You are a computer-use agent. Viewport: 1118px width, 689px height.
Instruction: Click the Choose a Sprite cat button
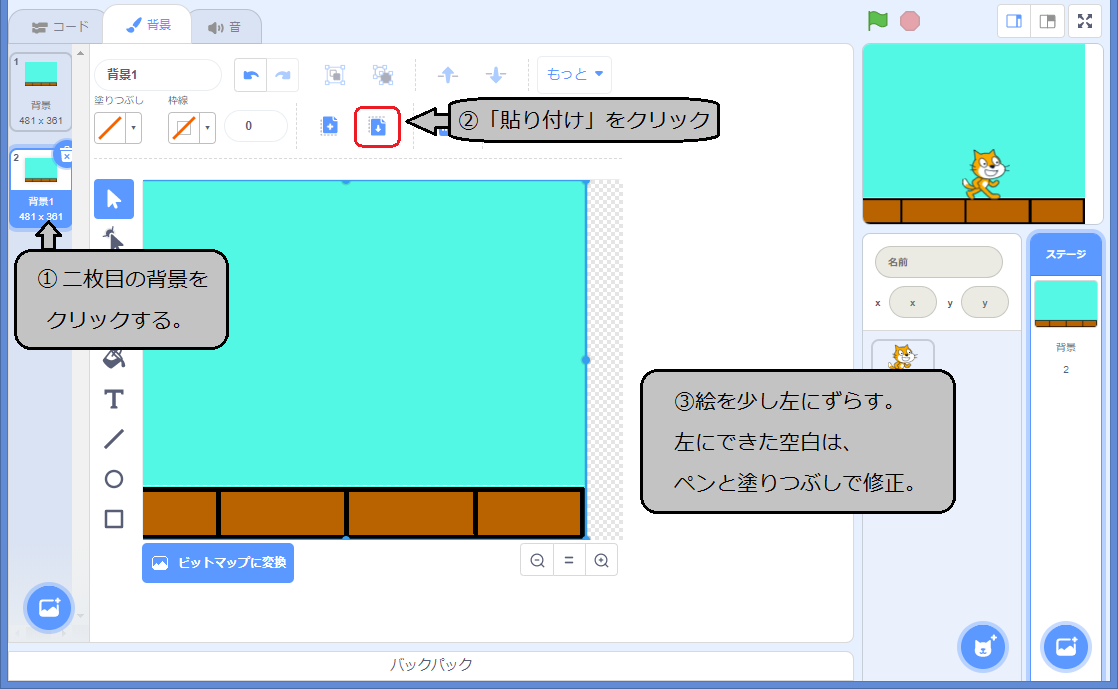pyautogui.click(x=983, y=648)
